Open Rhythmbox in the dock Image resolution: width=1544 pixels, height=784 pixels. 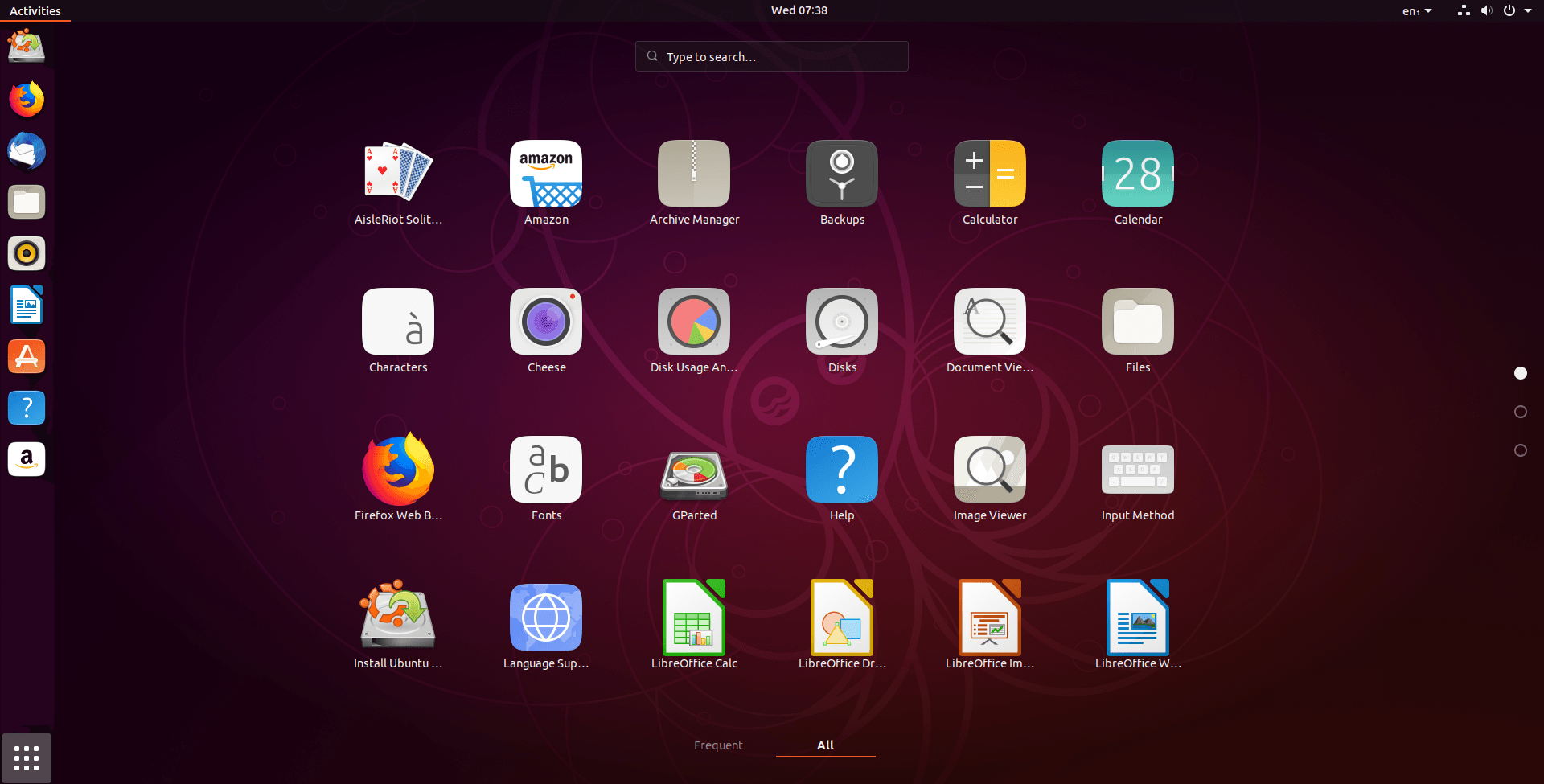(x=27, y=253)
